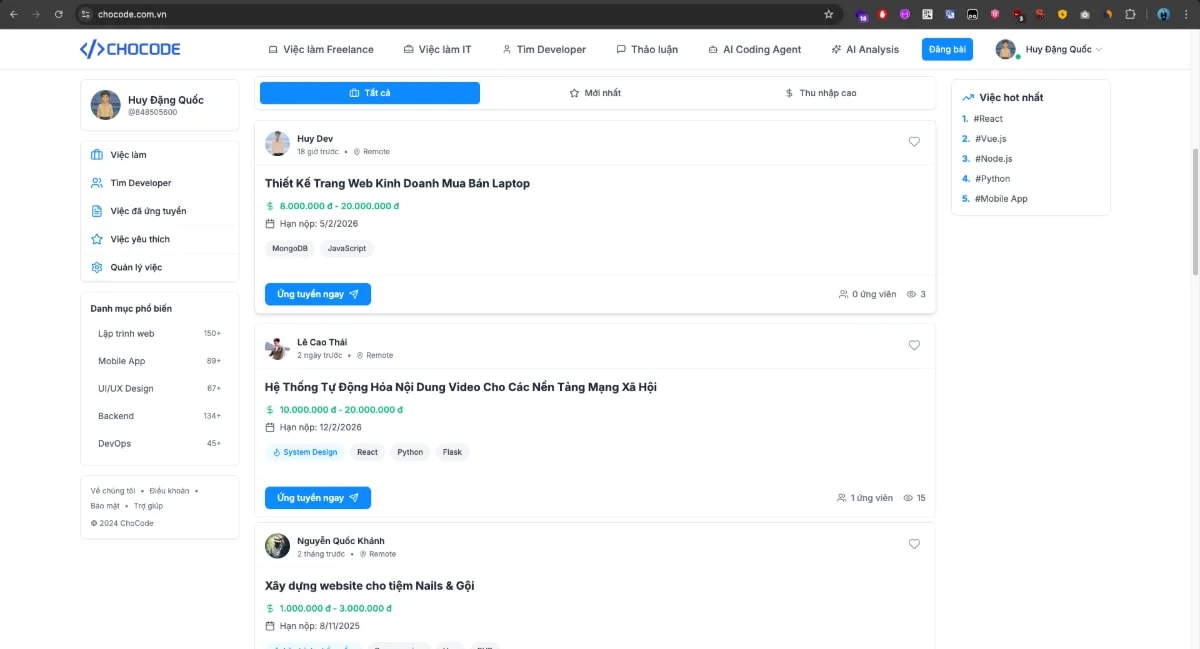Like Nguyễn Quốc Khánh's Nails website job
This screenshot has width=1200, height=649.
point(914,544)
